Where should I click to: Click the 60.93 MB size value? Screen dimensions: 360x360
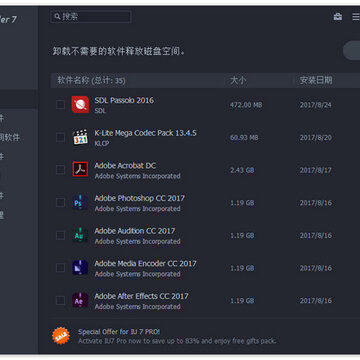pos(244,138)
